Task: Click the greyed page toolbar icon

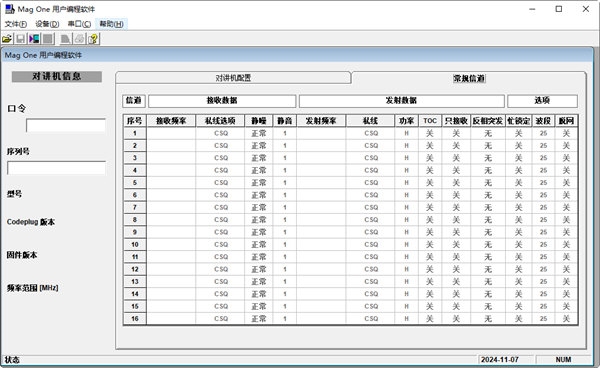Action: point(65,39)
